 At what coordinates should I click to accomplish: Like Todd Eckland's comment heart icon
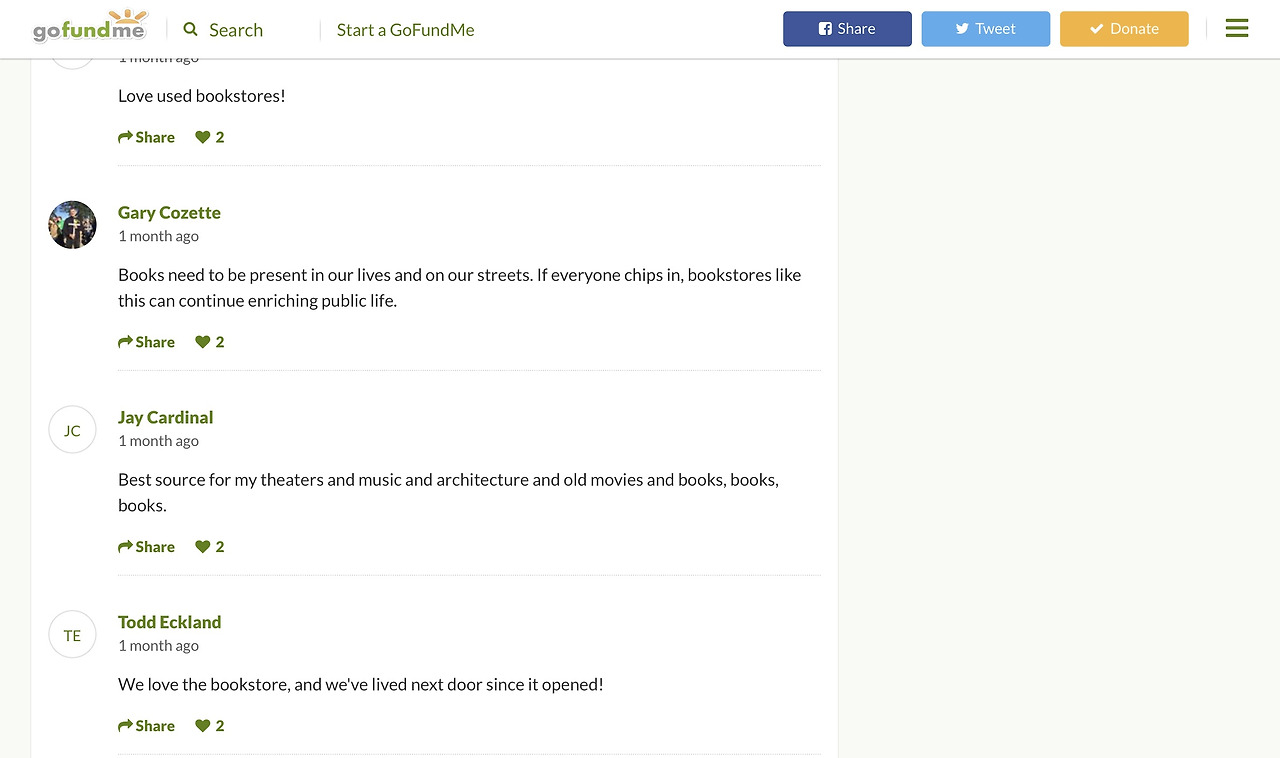point(203,726)
